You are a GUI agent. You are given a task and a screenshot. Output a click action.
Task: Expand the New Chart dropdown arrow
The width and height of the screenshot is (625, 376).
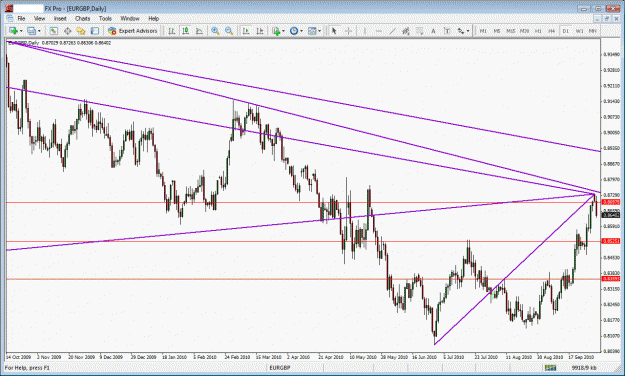[21, 31]
